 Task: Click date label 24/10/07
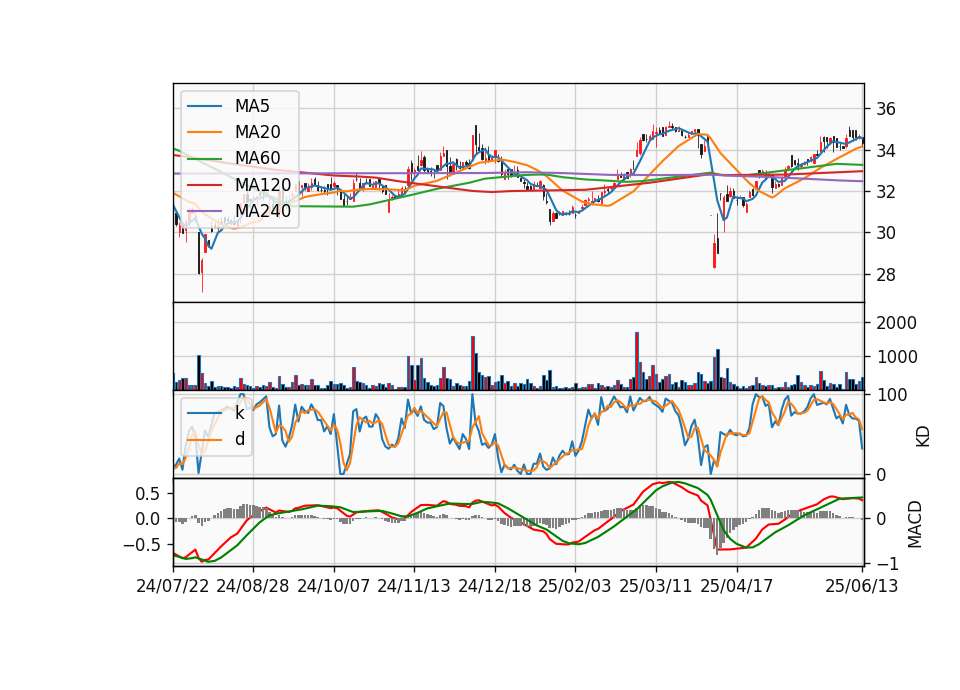(x=334, y=586)
